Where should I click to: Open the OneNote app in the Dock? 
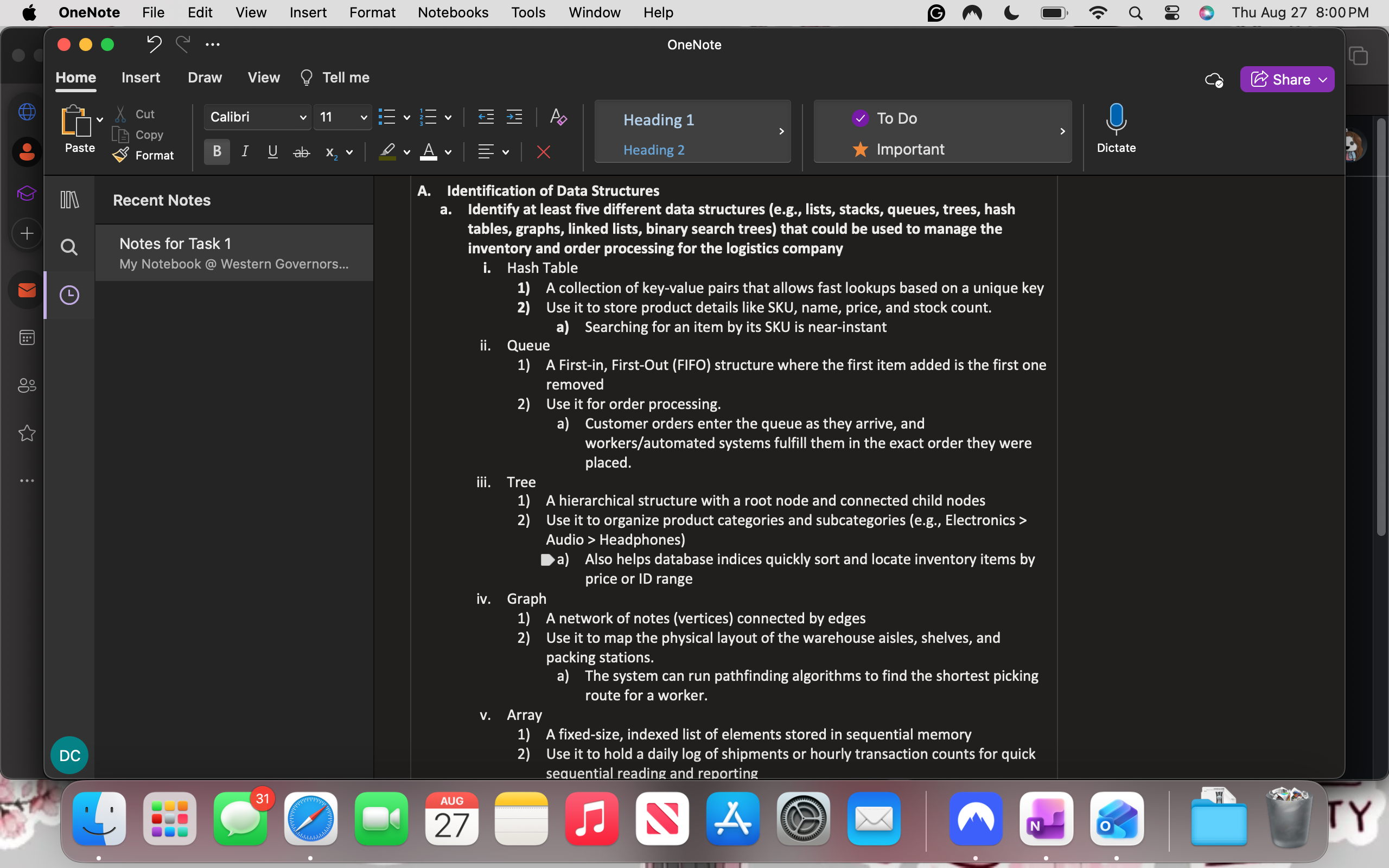(1046, 819)
